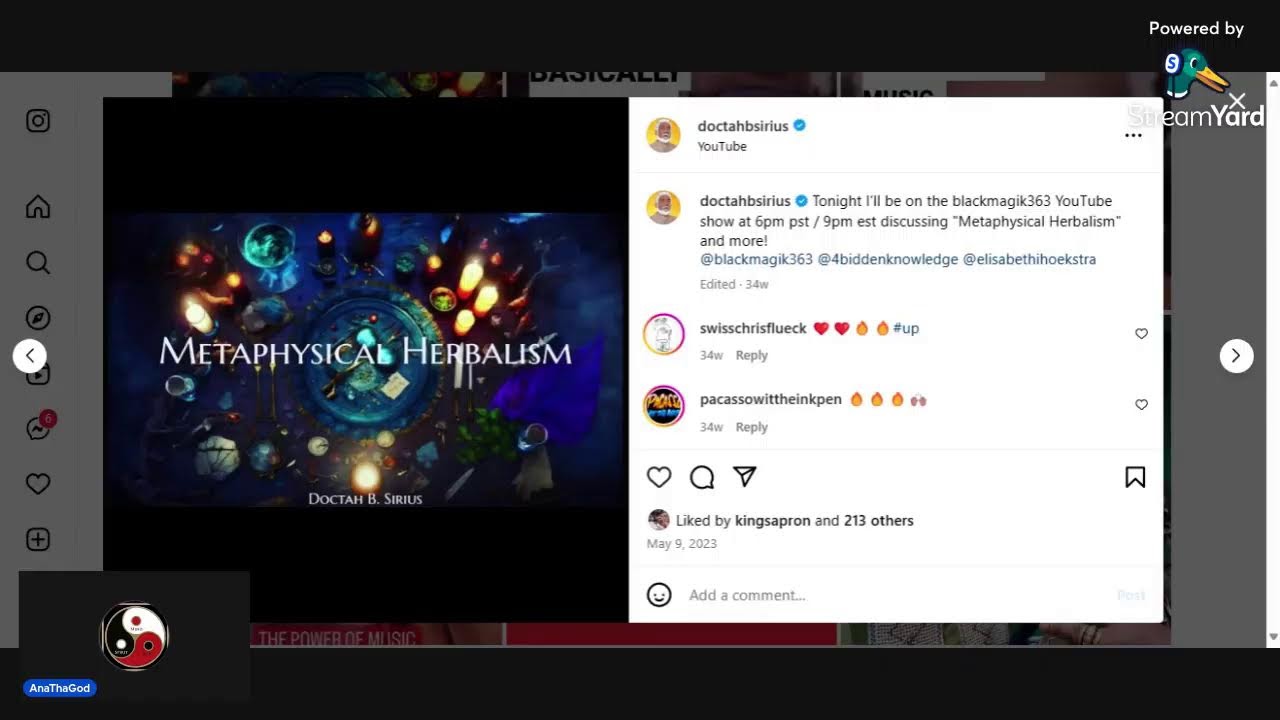This screenshot has height=720, width=1280.
Task: Save post with bookmark icon
Action: 1135,477
